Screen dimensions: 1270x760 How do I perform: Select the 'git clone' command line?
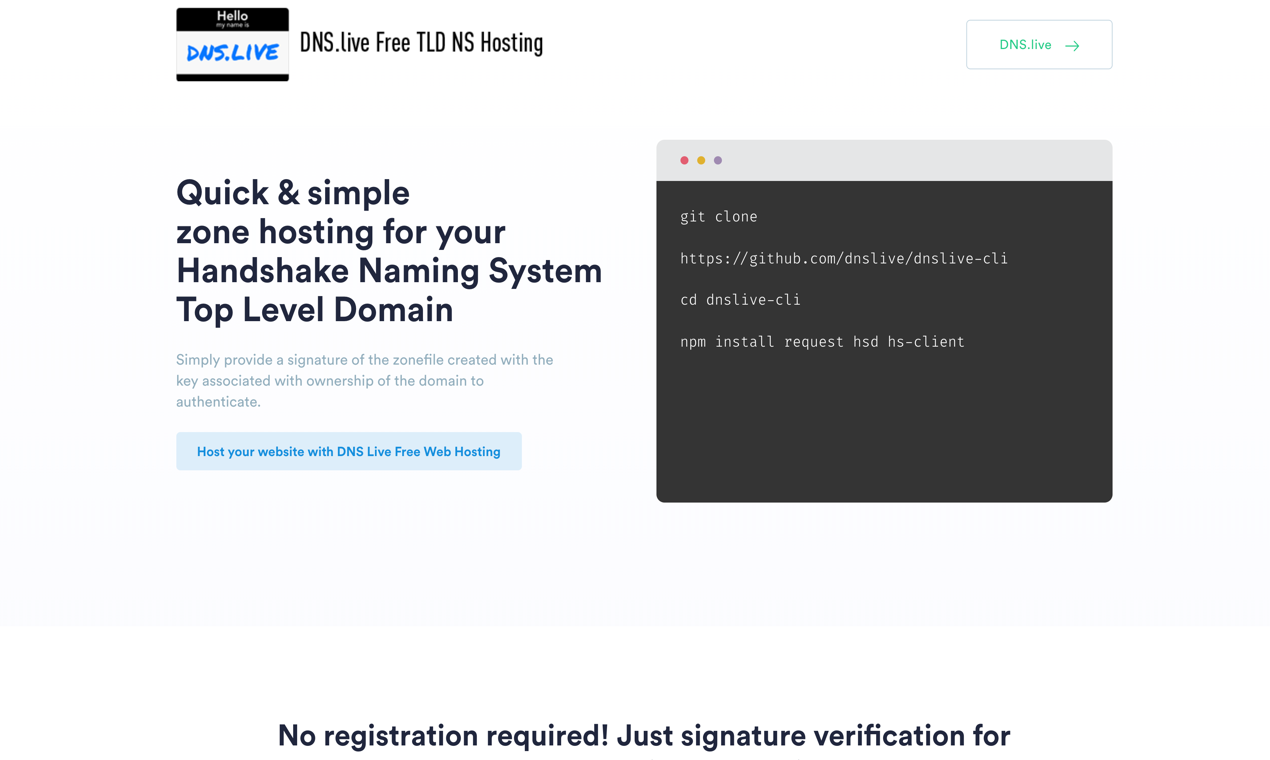pos(718,216)
